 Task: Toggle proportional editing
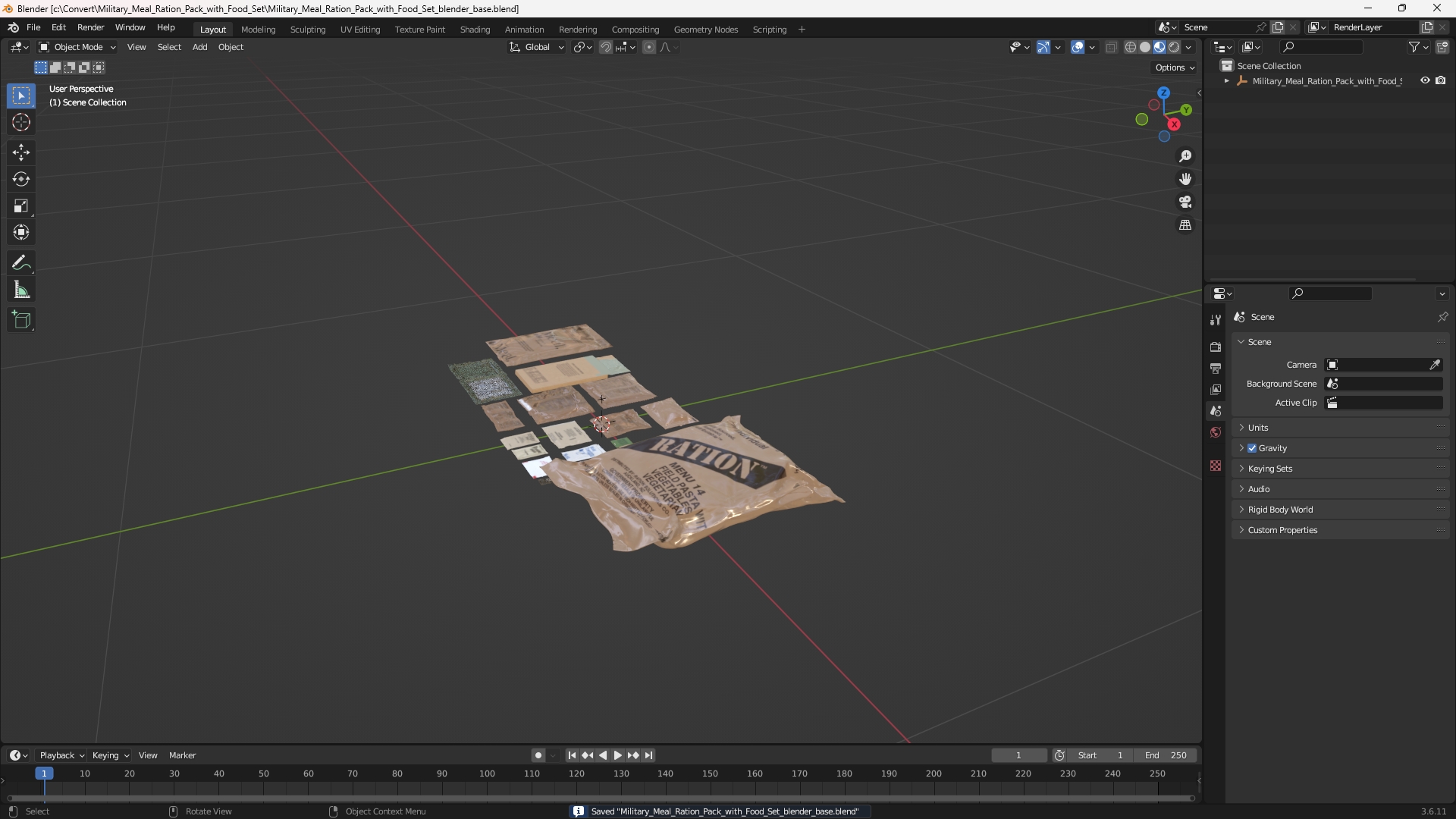(x=649, y=47)
